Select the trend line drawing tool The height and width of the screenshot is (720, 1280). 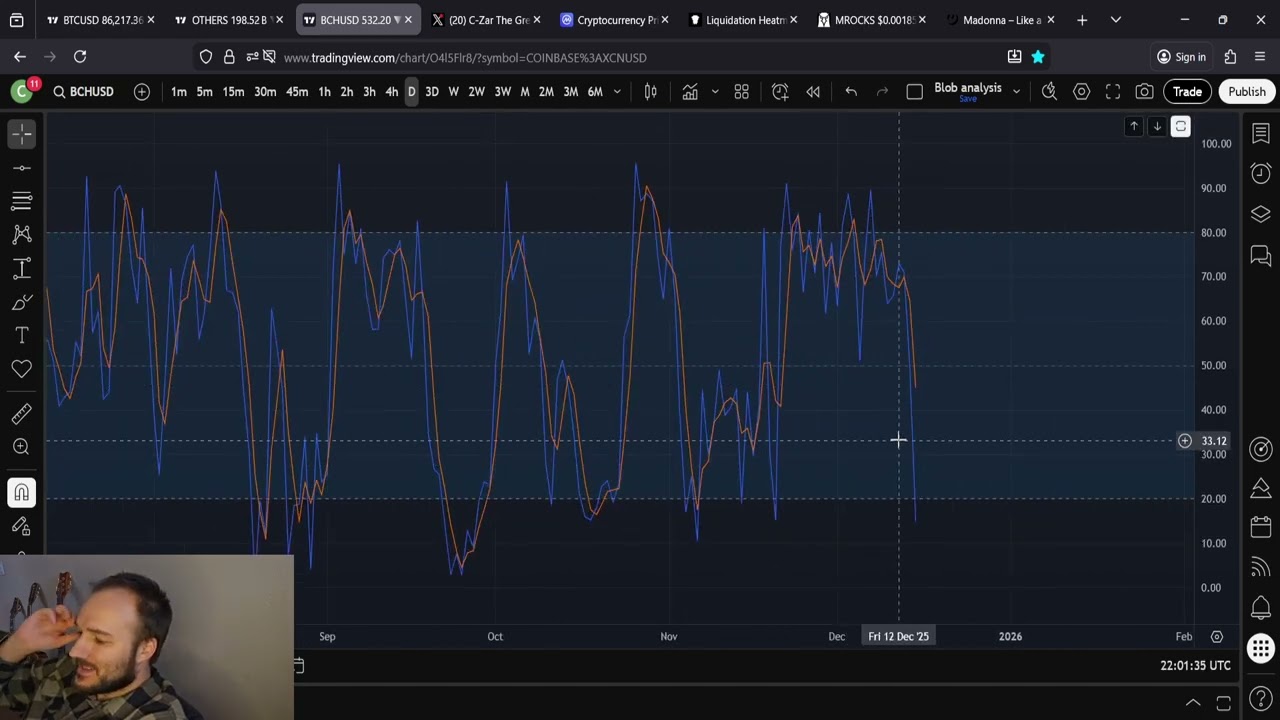pyautogui.click(x=22, y=167)
